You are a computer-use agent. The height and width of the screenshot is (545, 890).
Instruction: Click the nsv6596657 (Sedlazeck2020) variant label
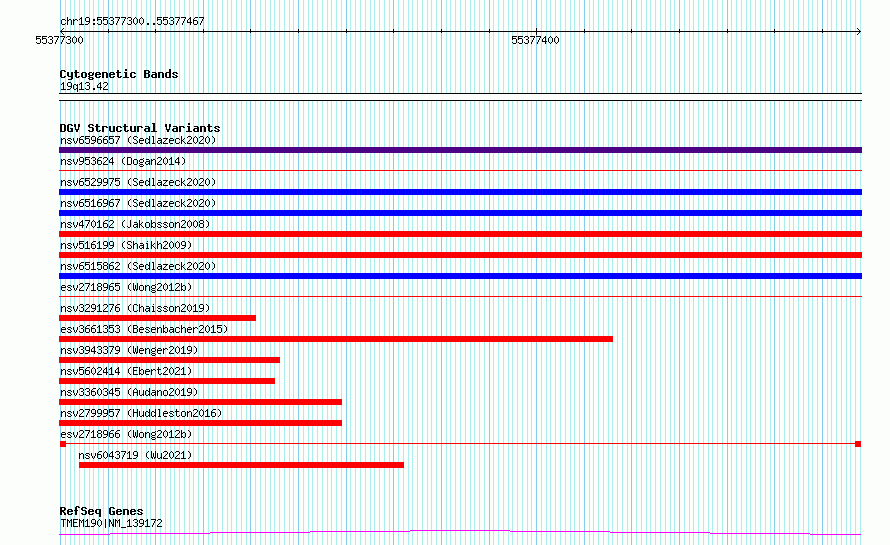pos(138,140)
